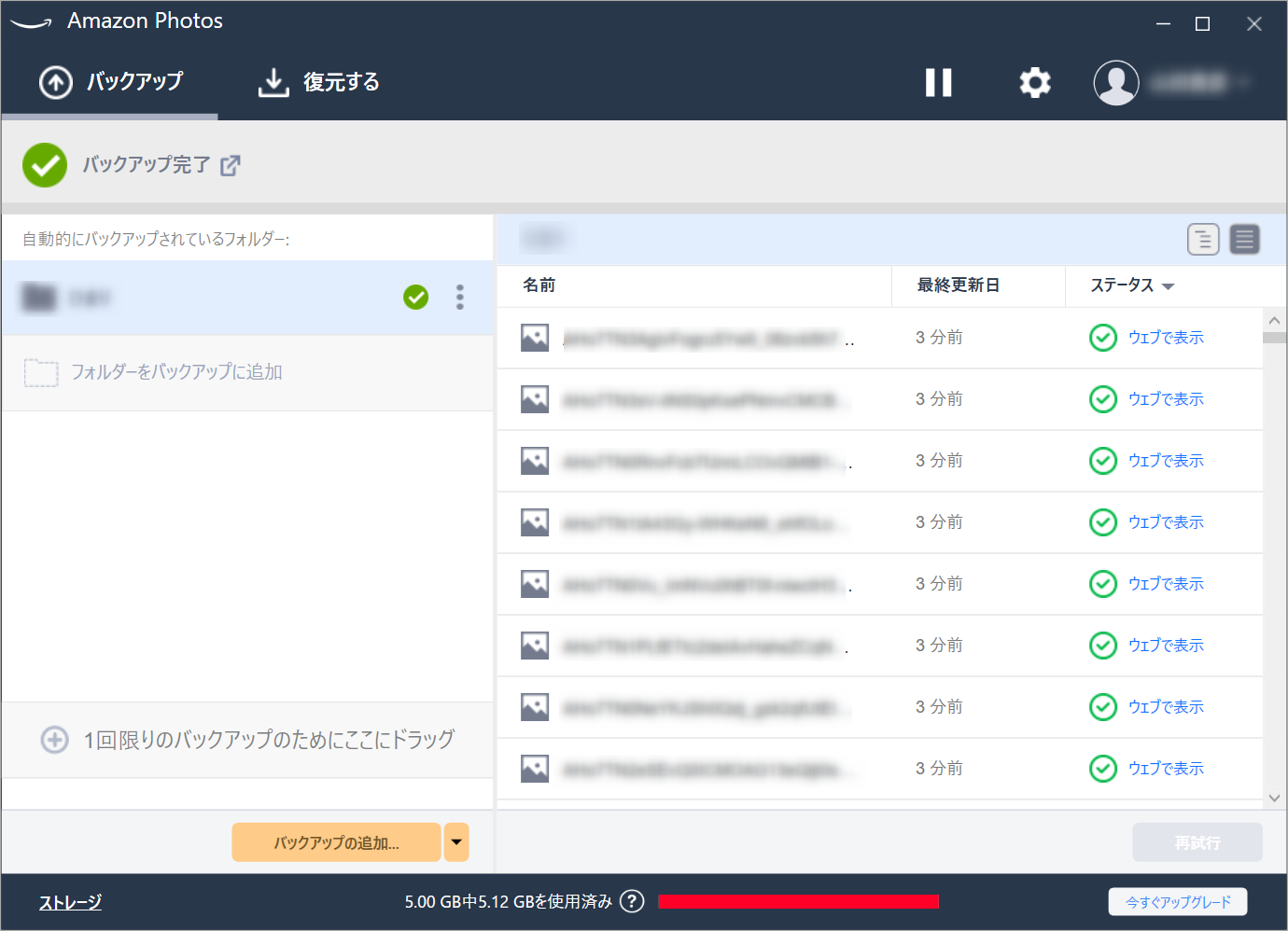1288x931 pixels.
Task: Click the image icon of the fifth file row
Action: pyautogui.click(x=535, y=584)
